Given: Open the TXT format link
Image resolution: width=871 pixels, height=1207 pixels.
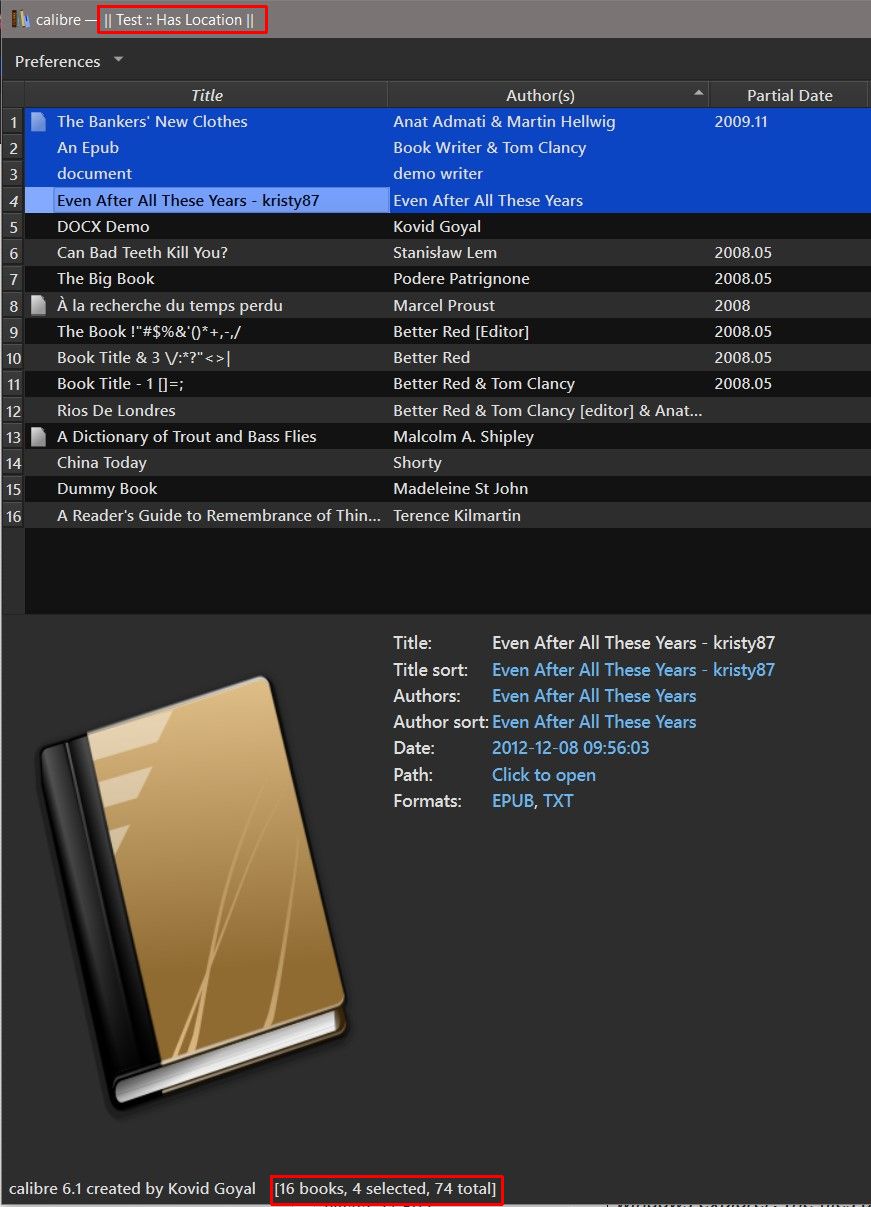Looking at the screenshot, I should [x=558, y=801].
